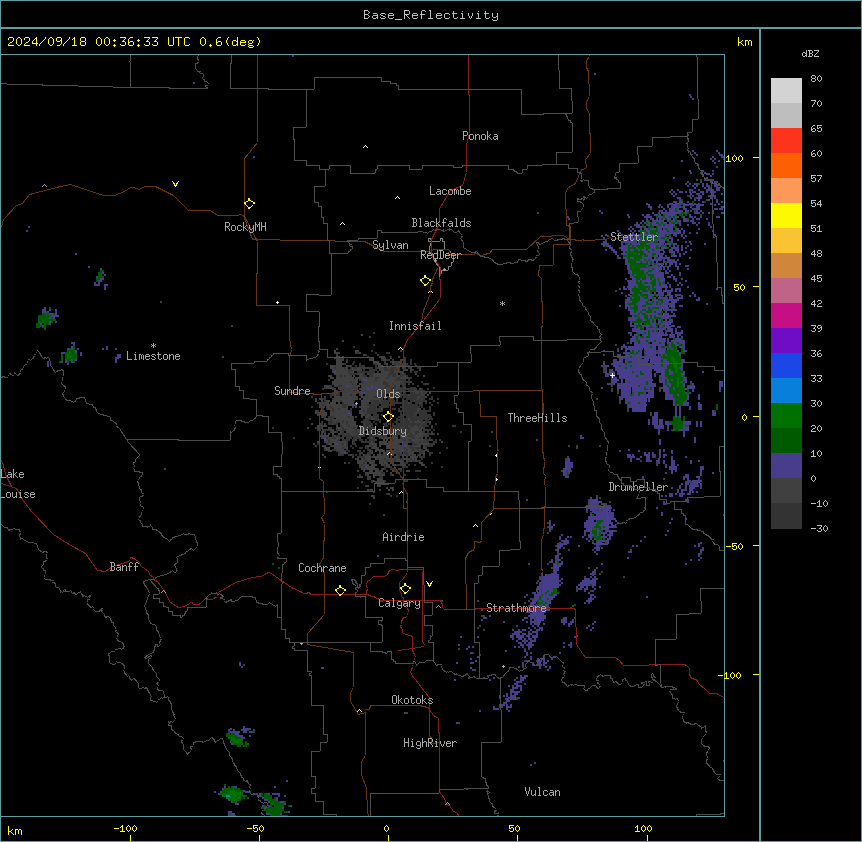862x842 pixels.
Task: Click the white plus marker west of the Drumheller echoes
Action: point(612,375)
